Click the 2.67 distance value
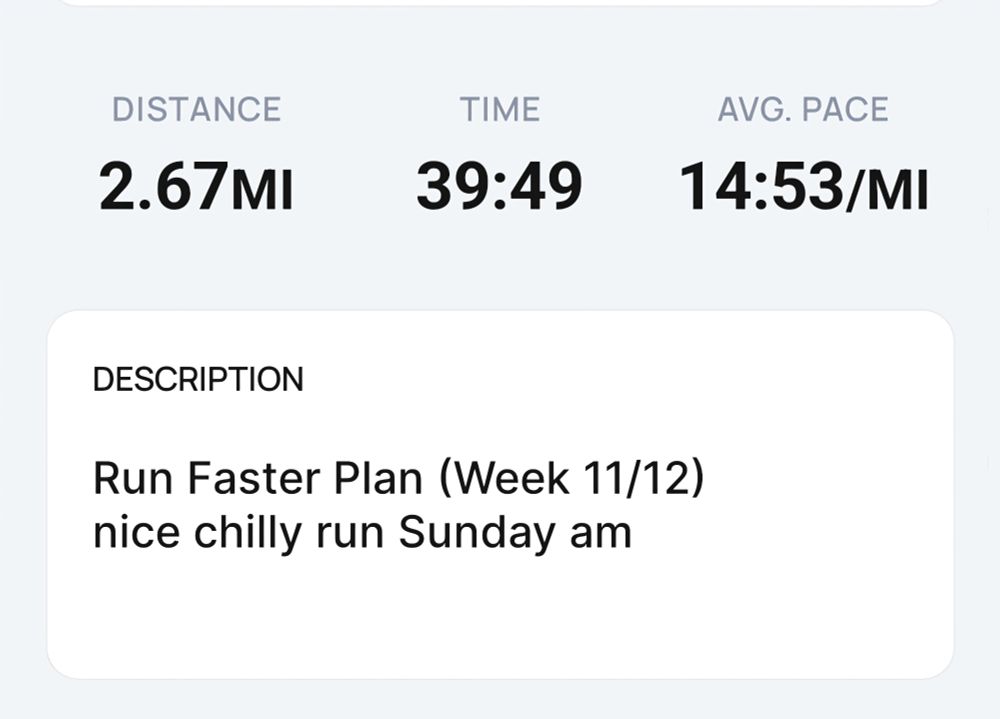The height and width of the screenshot is (719, 1000). [164, 186]
